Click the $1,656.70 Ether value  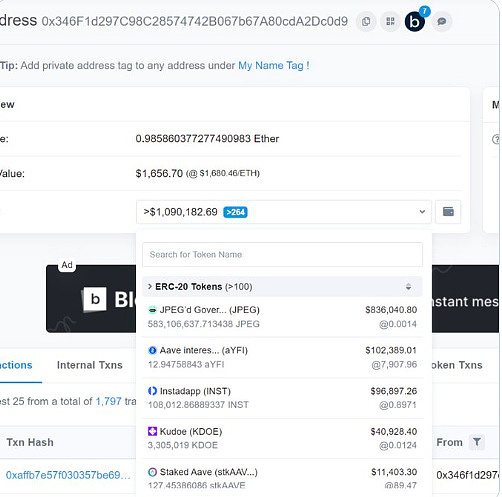tap(159, 173)
